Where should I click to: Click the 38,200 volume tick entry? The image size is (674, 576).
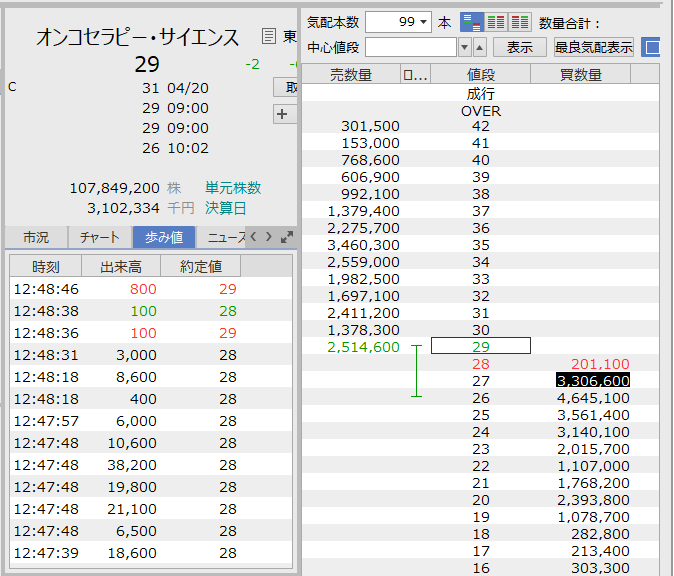tap(132, 465)
